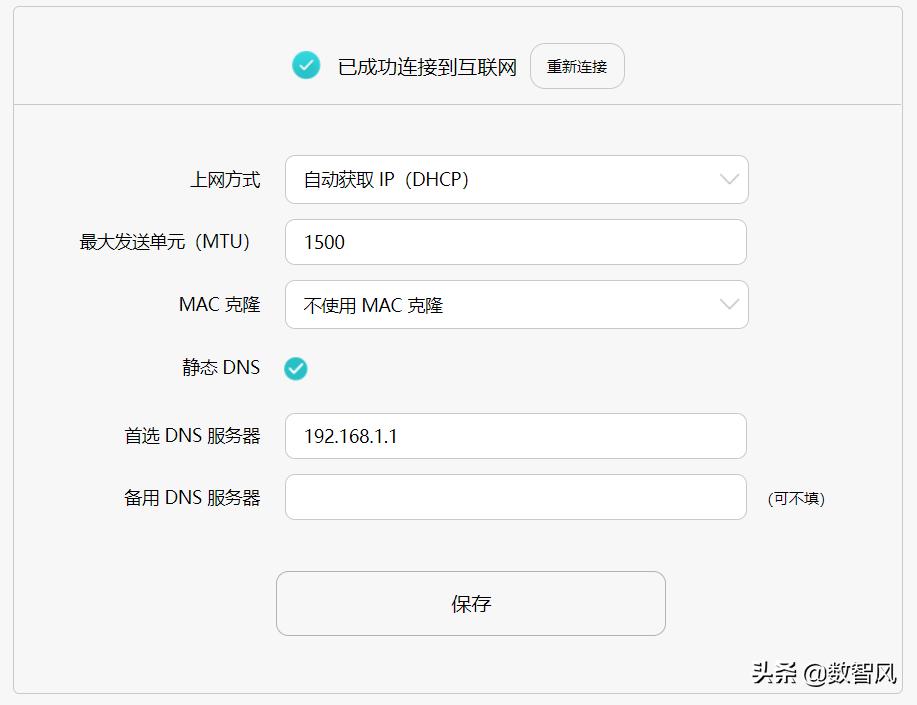The image size is (917, 705).
Task: Click the empty 备用 DNS 服务器 field
Action: (516, 497)
